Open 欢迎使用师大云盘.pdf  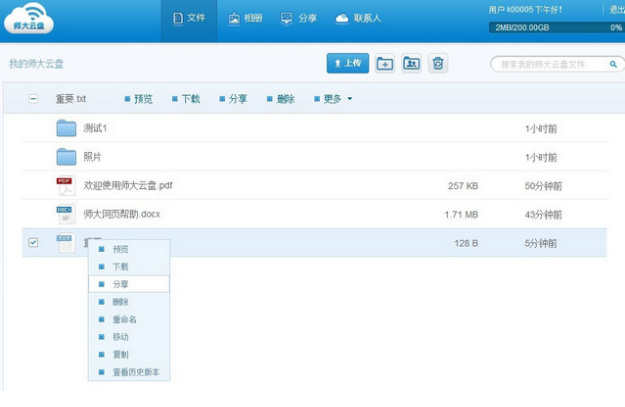pos(128,186)
